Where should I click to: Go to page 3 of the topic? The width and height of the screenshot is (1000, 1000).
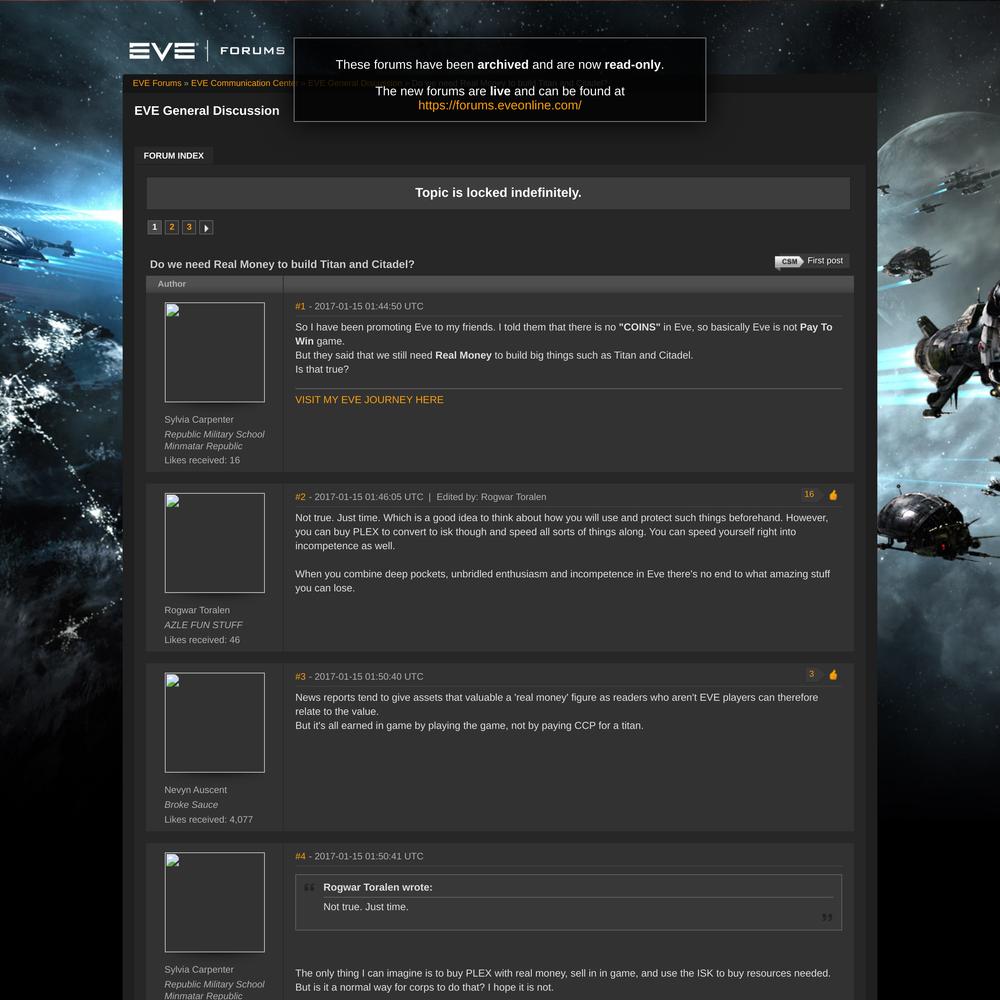pos(189,228)
